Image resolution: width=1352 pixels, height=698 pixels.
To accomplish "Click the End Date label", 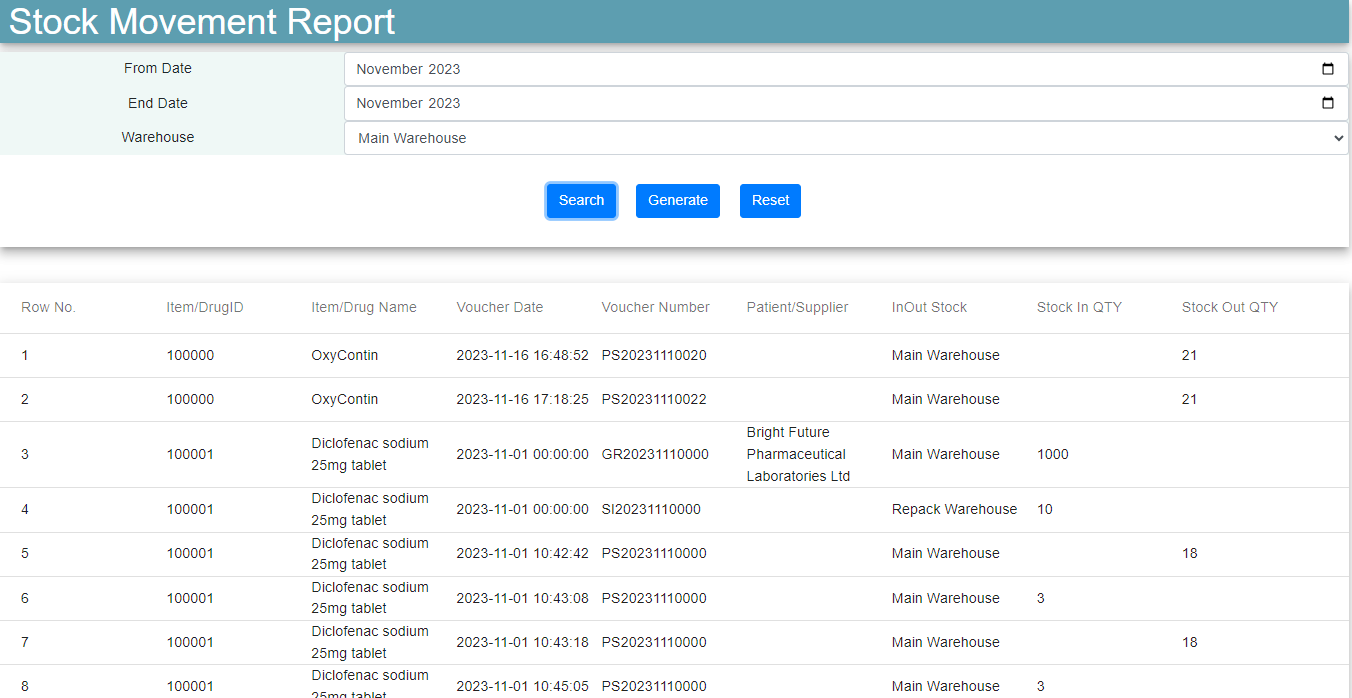I will tap(158, 103).
